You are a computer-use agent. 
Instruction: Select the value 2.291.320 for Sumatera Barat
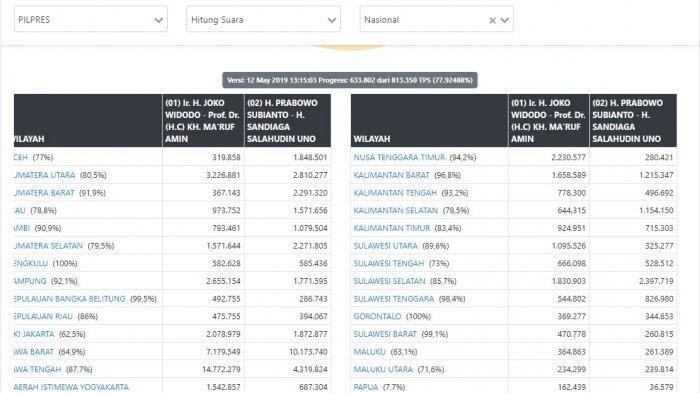310,193
